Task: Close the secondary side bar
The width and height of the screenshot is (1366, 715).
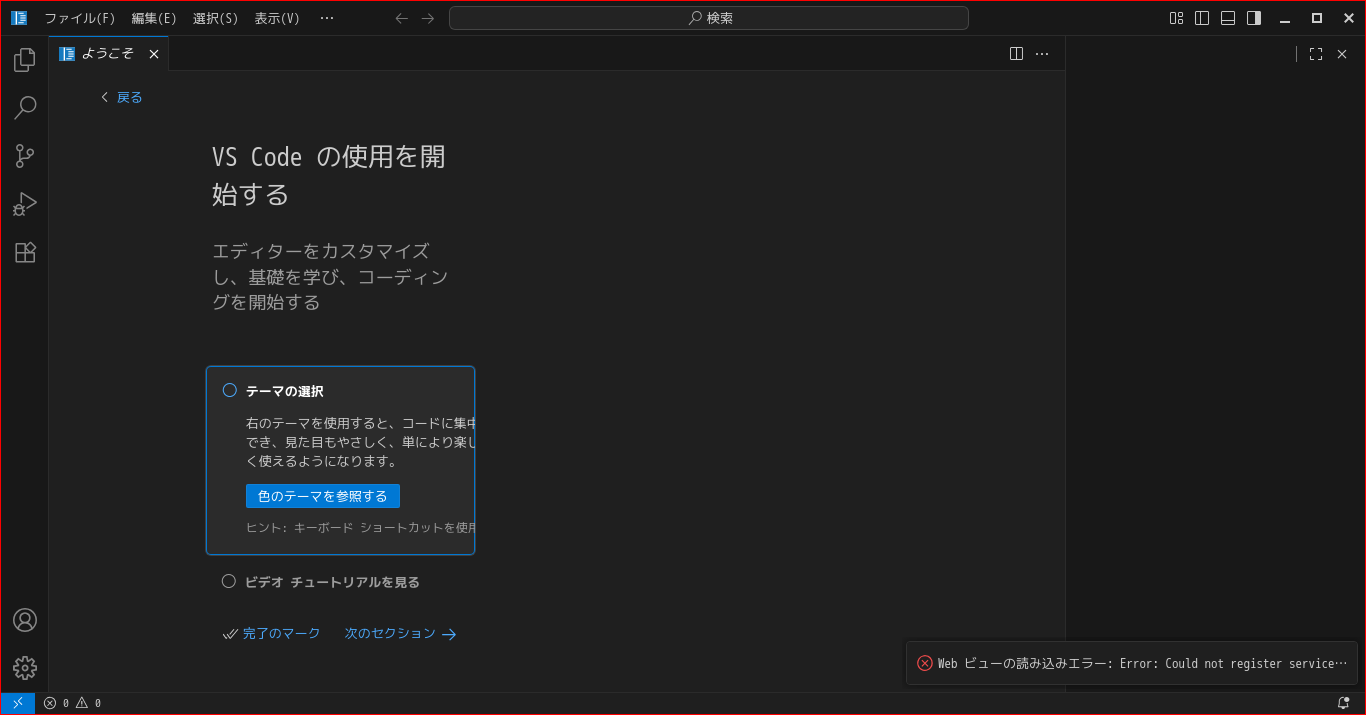Action: (x=1342, y=54)
